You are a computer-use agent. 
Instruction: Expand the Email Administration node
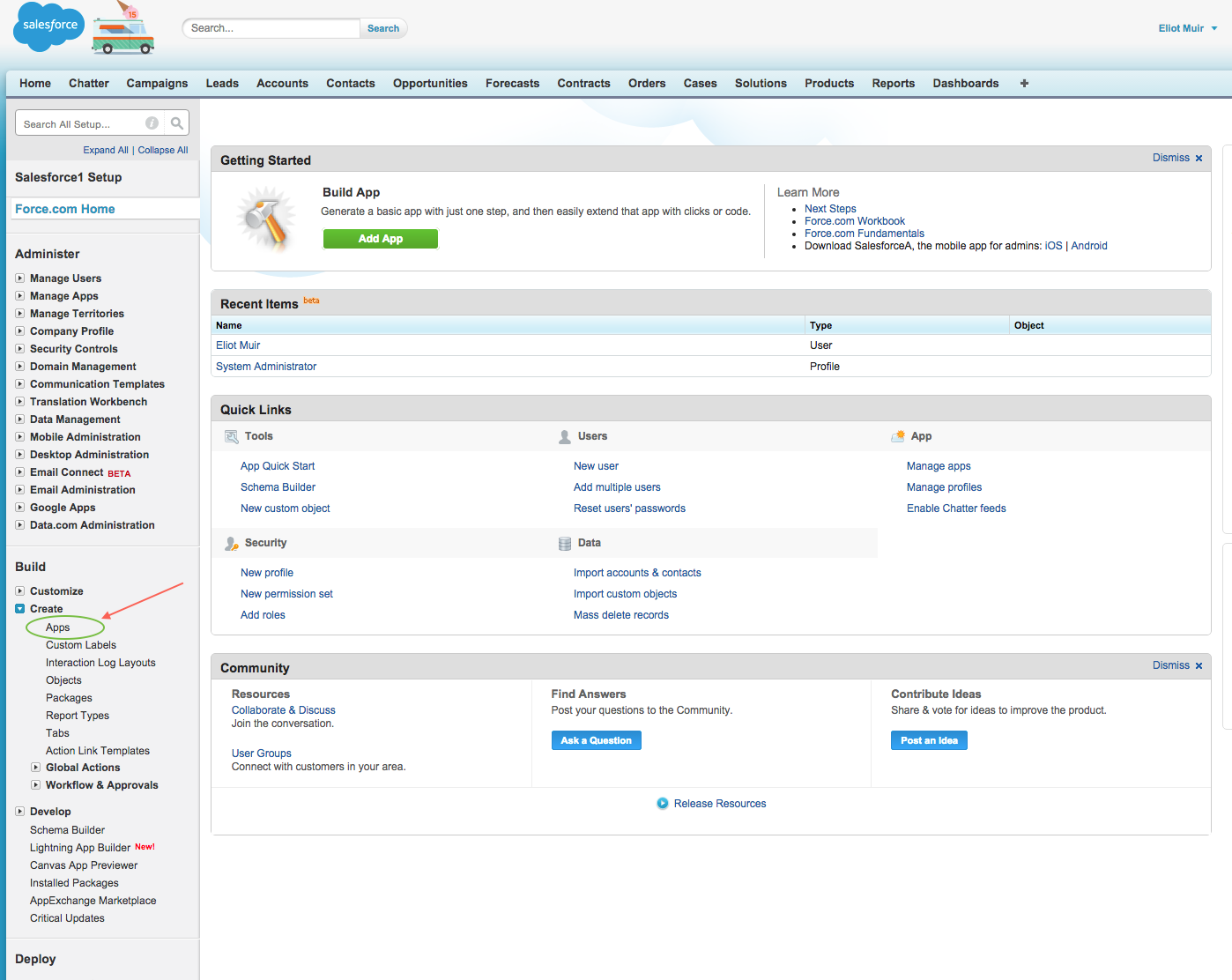coord(19,490)
